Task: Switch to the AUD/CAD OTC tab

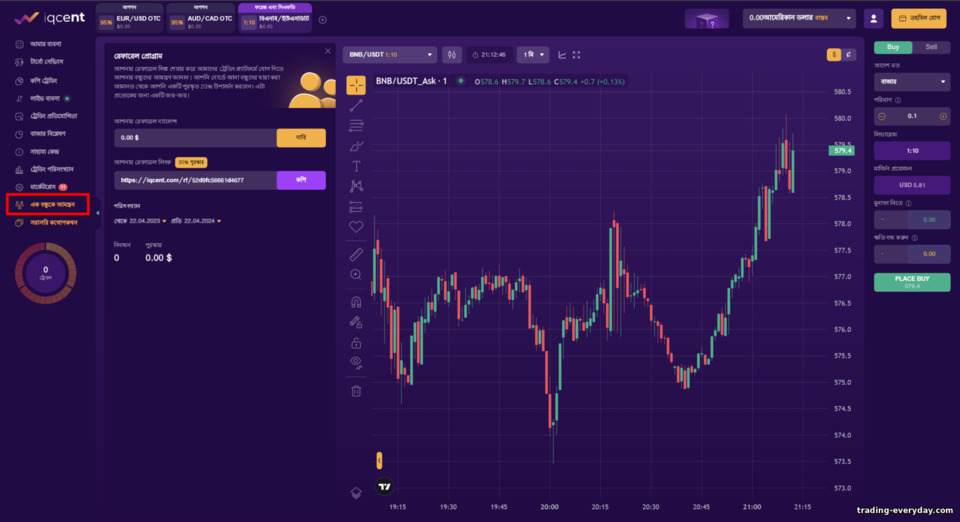Action: click(x=201, y=22)
